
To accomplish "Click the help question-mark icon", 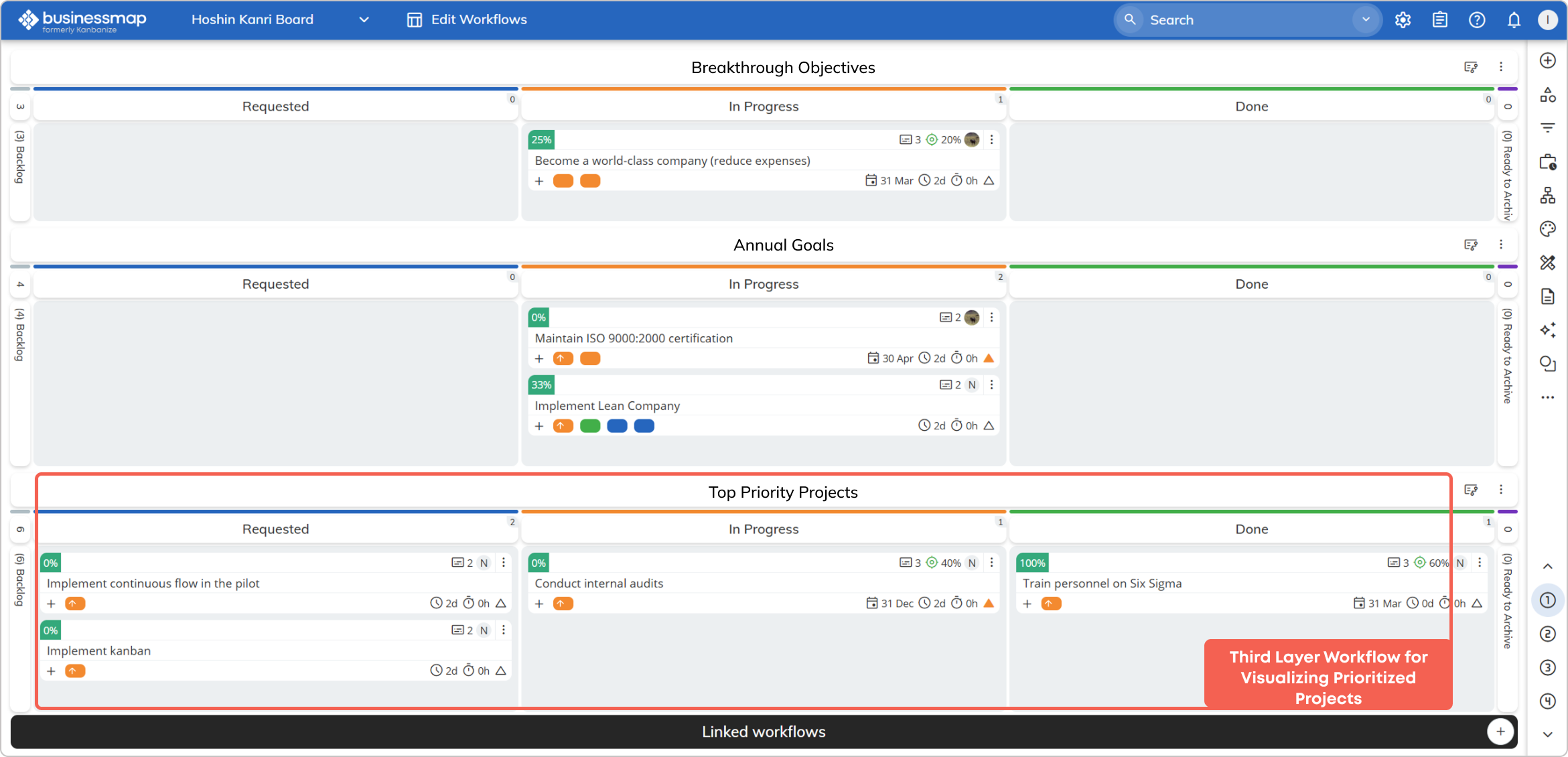I will click(1477, 19).
